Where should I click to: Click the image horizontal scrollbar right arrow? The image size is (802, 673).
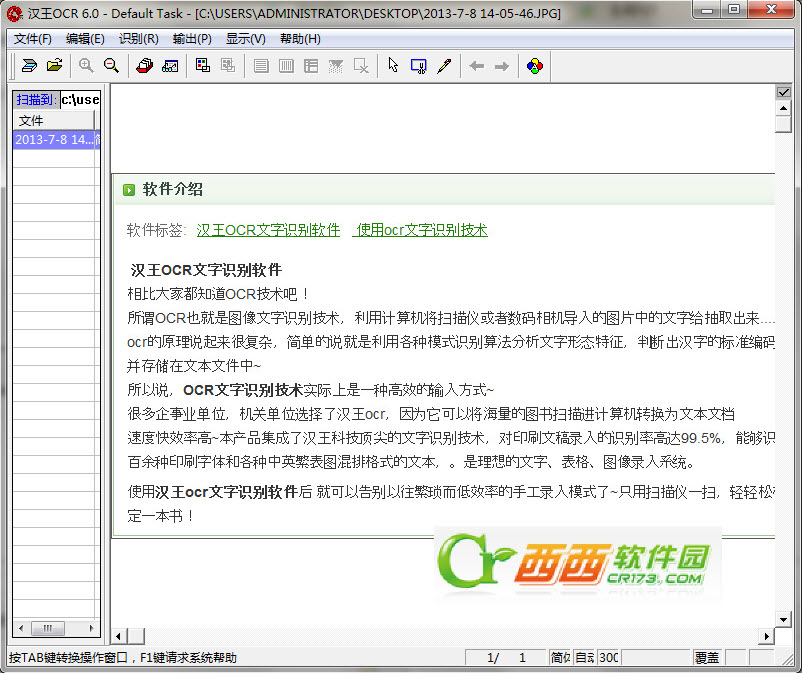[x=766, y=636]
